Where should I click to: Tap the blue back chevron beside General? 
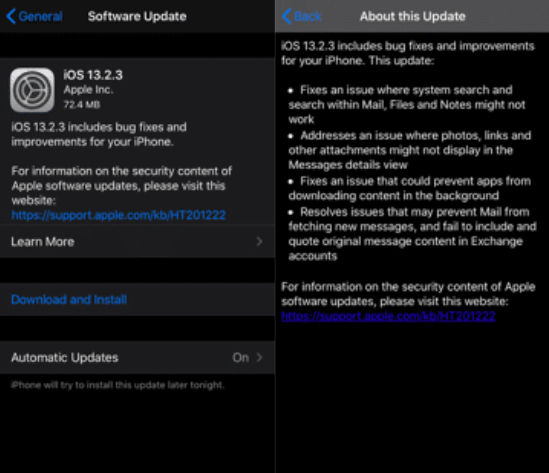pos(11,16)
